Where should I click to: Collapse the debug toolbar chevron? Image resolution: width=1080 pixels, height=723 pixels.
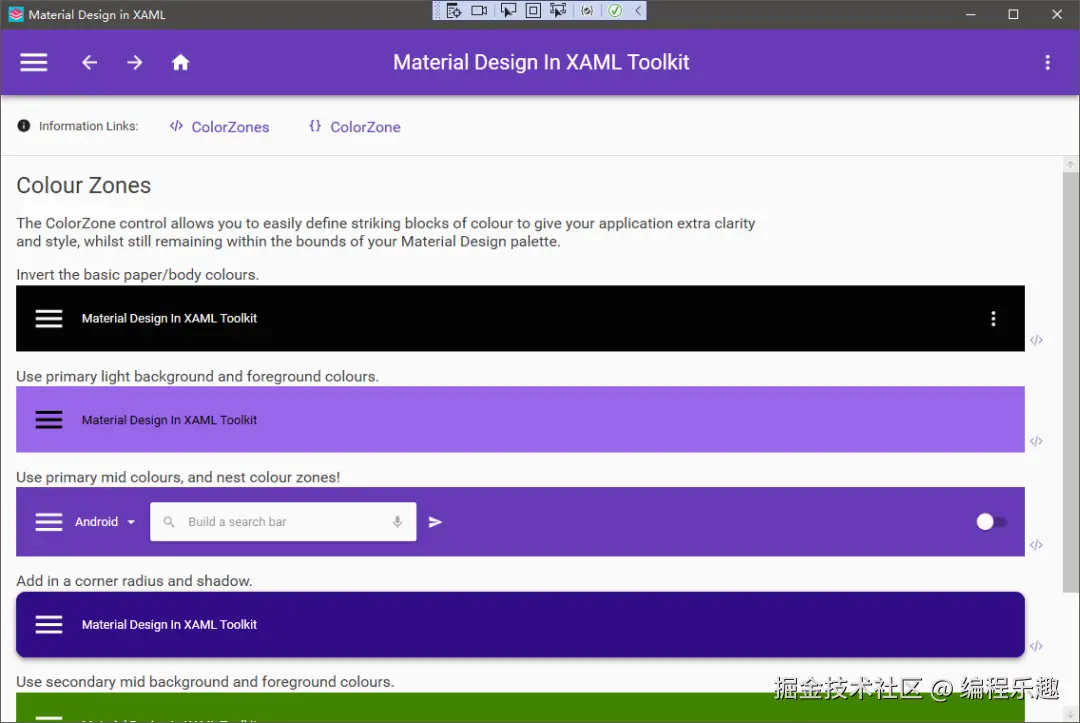(x=638, y=10)
